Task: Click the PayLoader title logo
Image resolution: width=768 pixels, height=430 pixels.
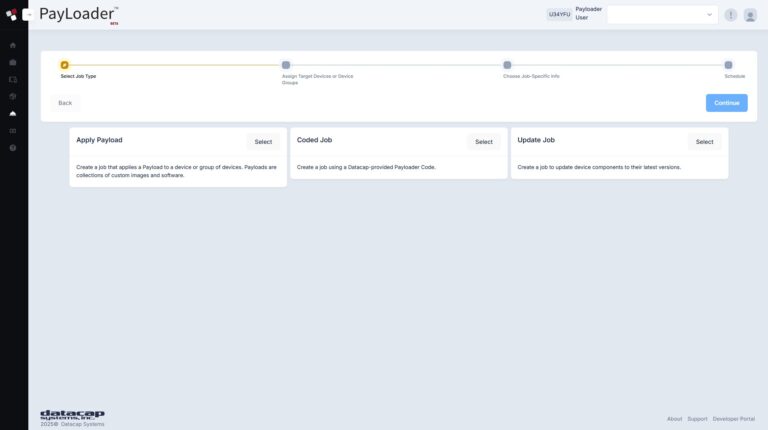Action: [x=78, y=15]
